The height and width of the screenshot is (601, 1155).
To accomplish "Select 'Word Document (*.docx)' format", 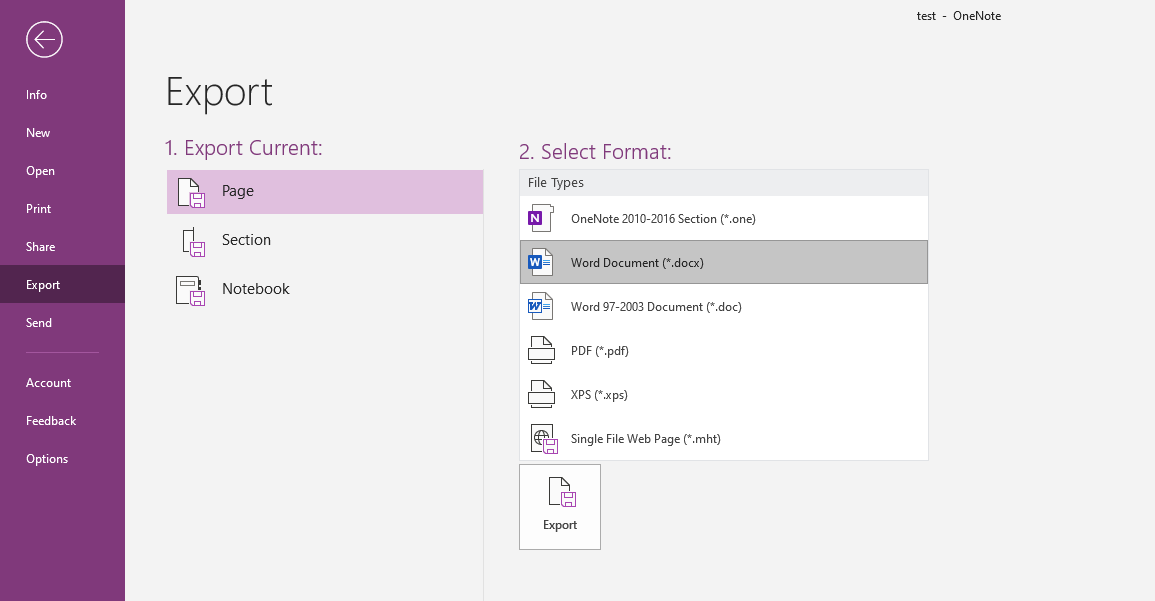I will tap(723, 262).
